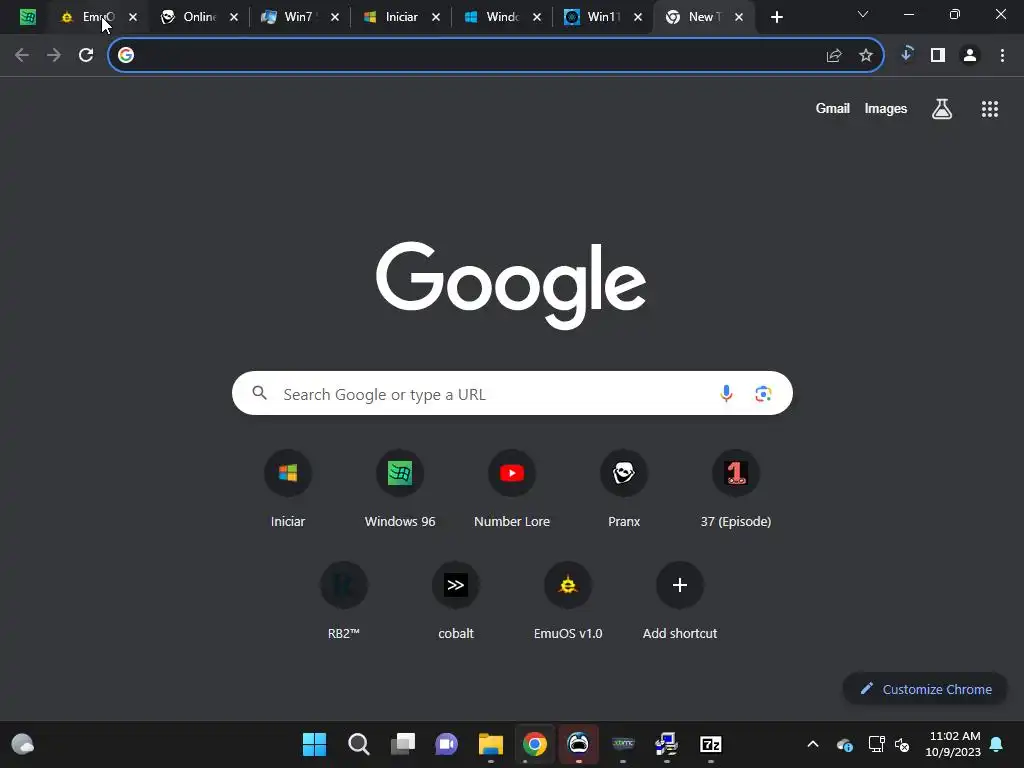
Task: Show hidden system tray icons
Action: click(x=812, y=744)
